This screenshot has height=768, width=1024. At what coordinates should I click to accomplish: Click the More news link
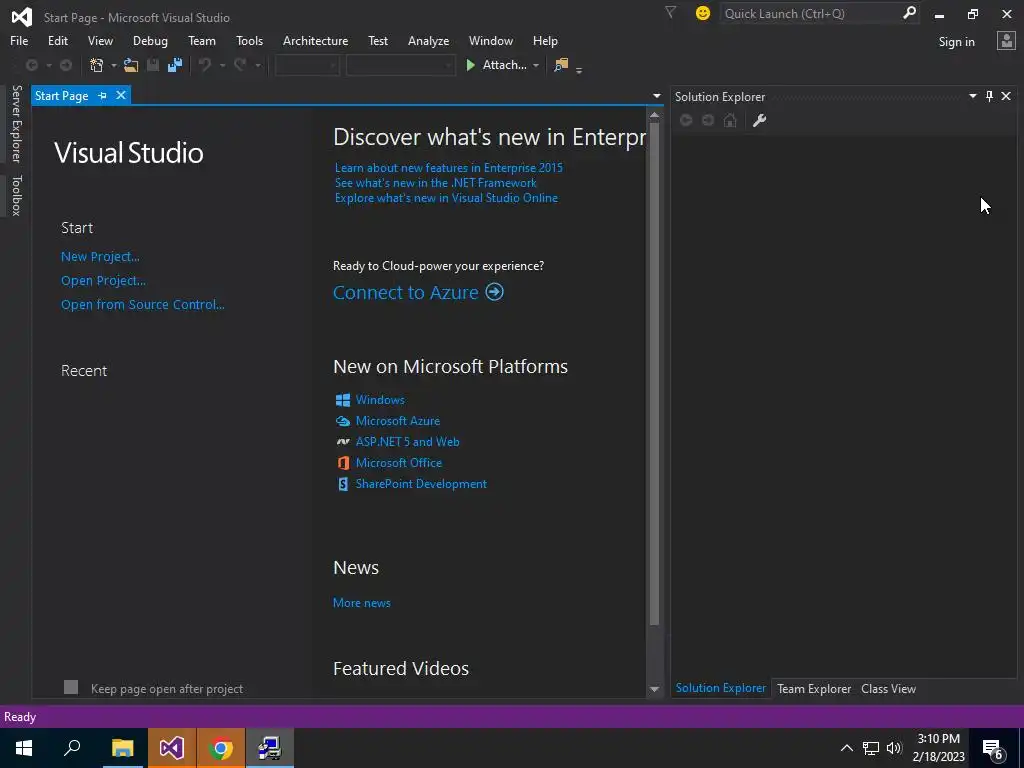click(362, 603)
